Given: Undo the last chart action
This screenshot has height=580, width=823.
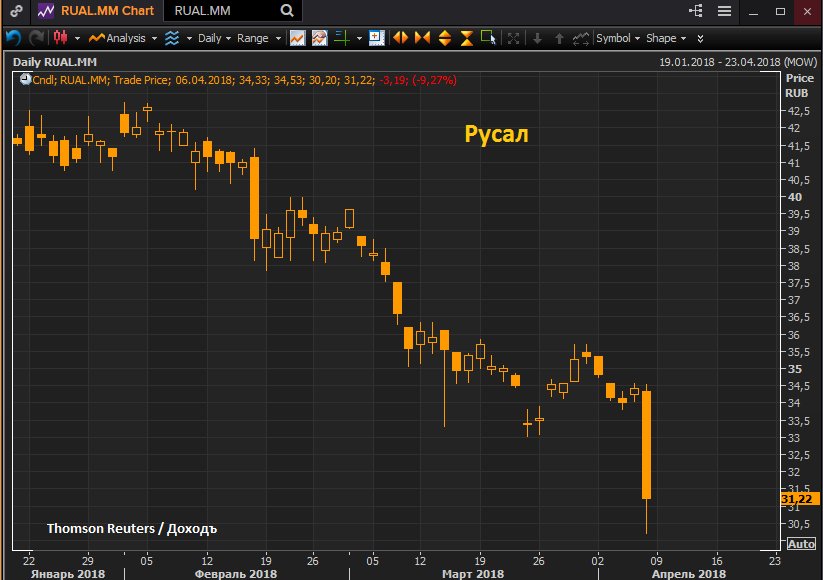Looking at the screenshot, I should 14,38.
